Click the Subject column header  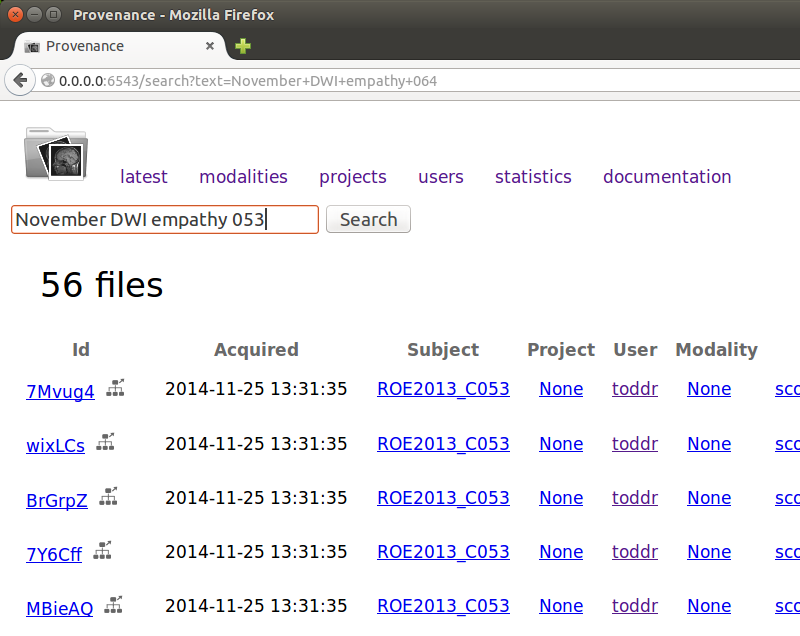point(443,350)
